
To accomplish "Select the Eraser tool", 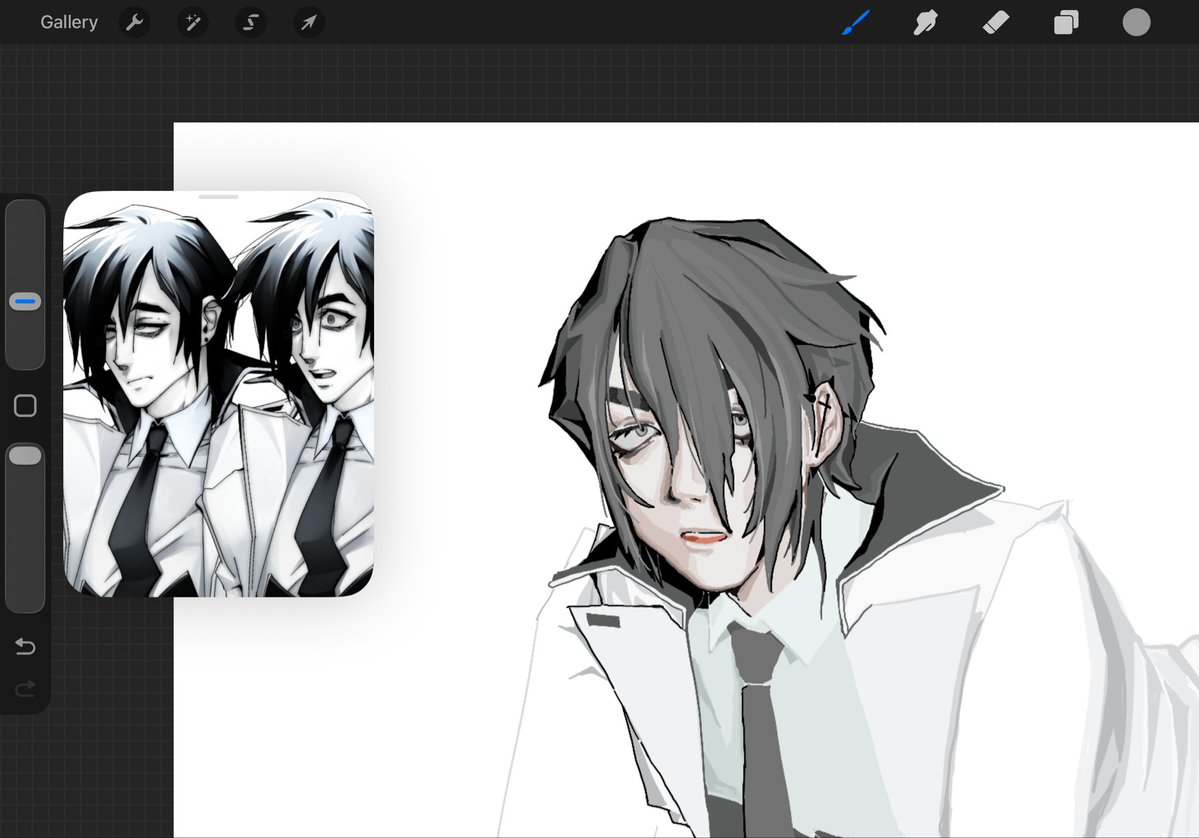I will (x=996, y=22).
